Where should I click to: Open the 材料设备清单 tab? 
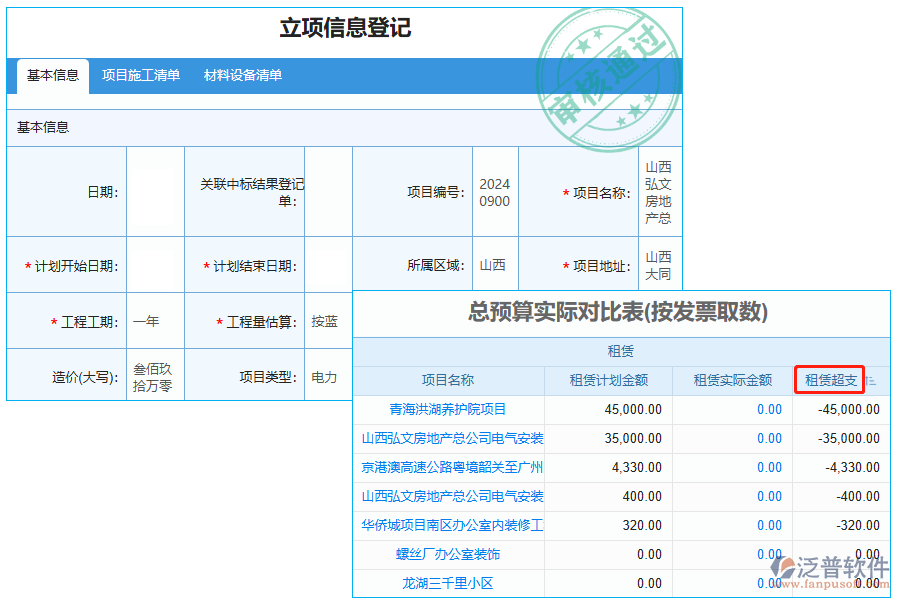(244, 75)
